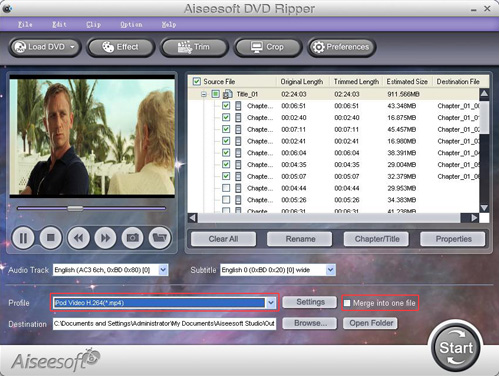Select the 43.348MB chapter size cell
The image size is (500, 376).
pyautogui.click(x=401, y=106)
